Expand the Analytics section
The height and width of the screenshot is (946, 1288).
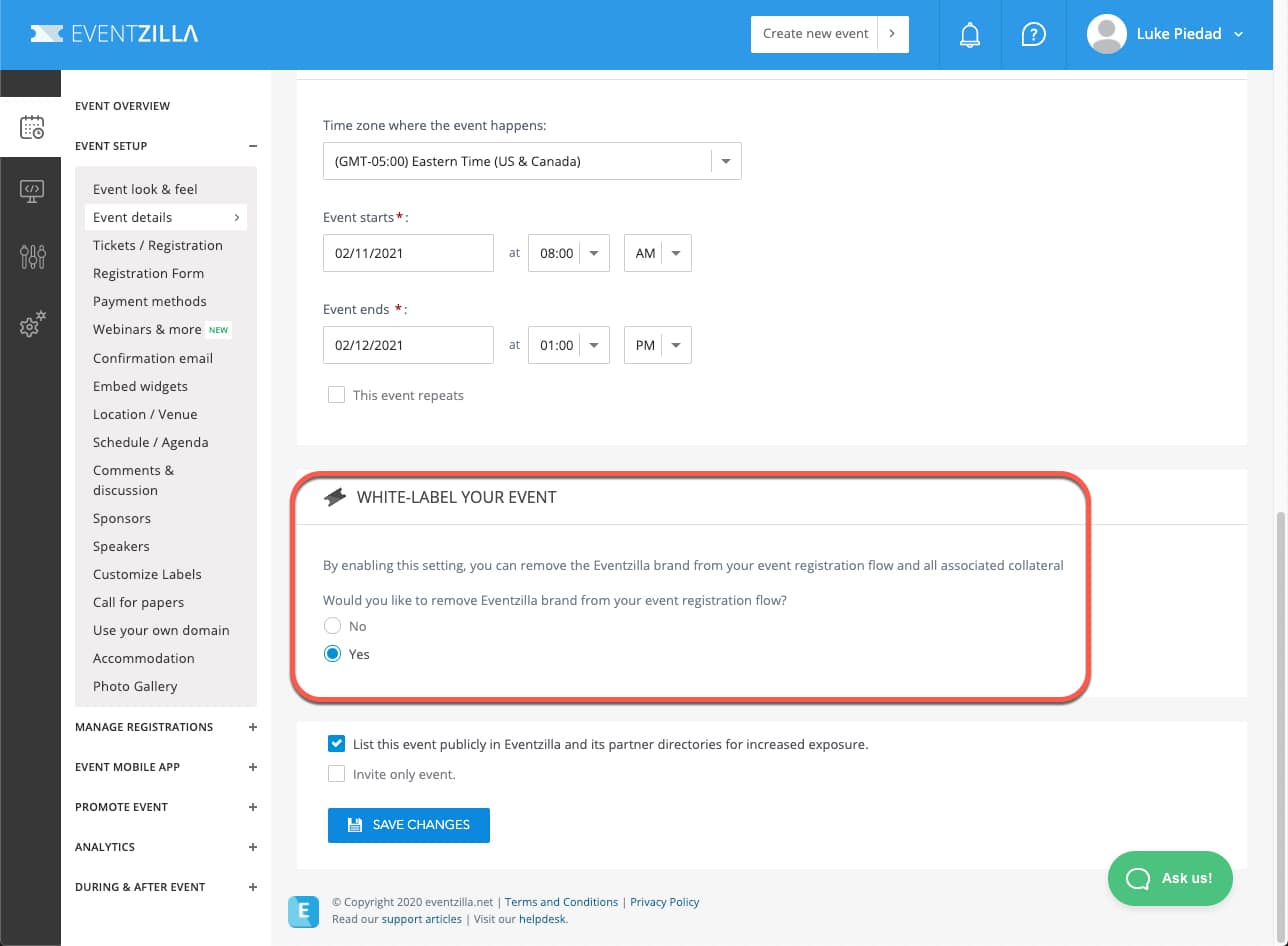[253, 847]
